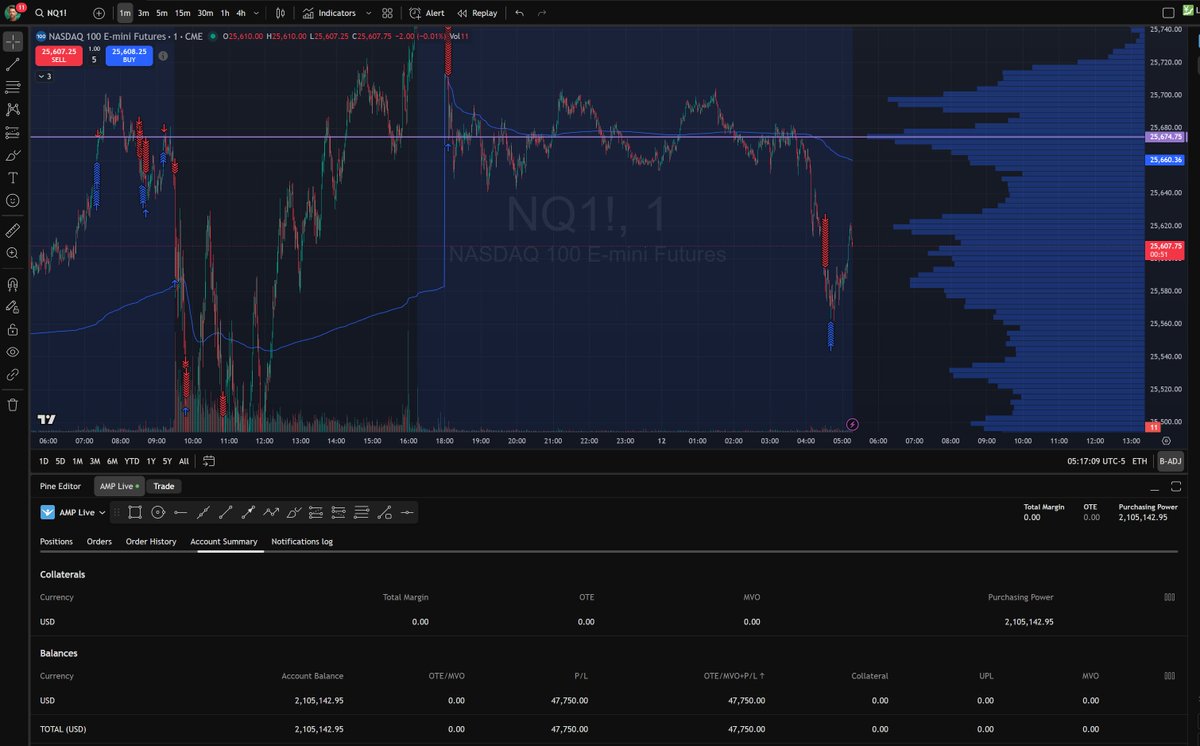Open the Indicators dialog
Viewport: 1200px width, 746px height.
[329, 13]
